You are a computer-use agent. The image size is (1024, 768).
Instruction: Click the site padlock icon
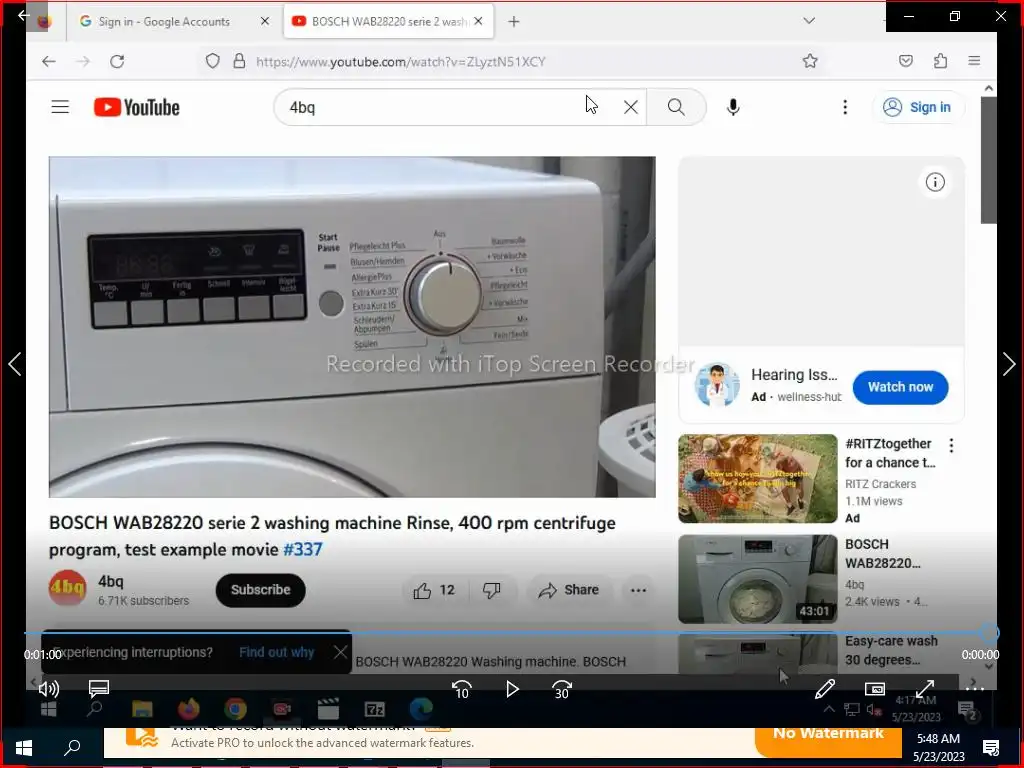pyautogui.click(x=239, y=61)
